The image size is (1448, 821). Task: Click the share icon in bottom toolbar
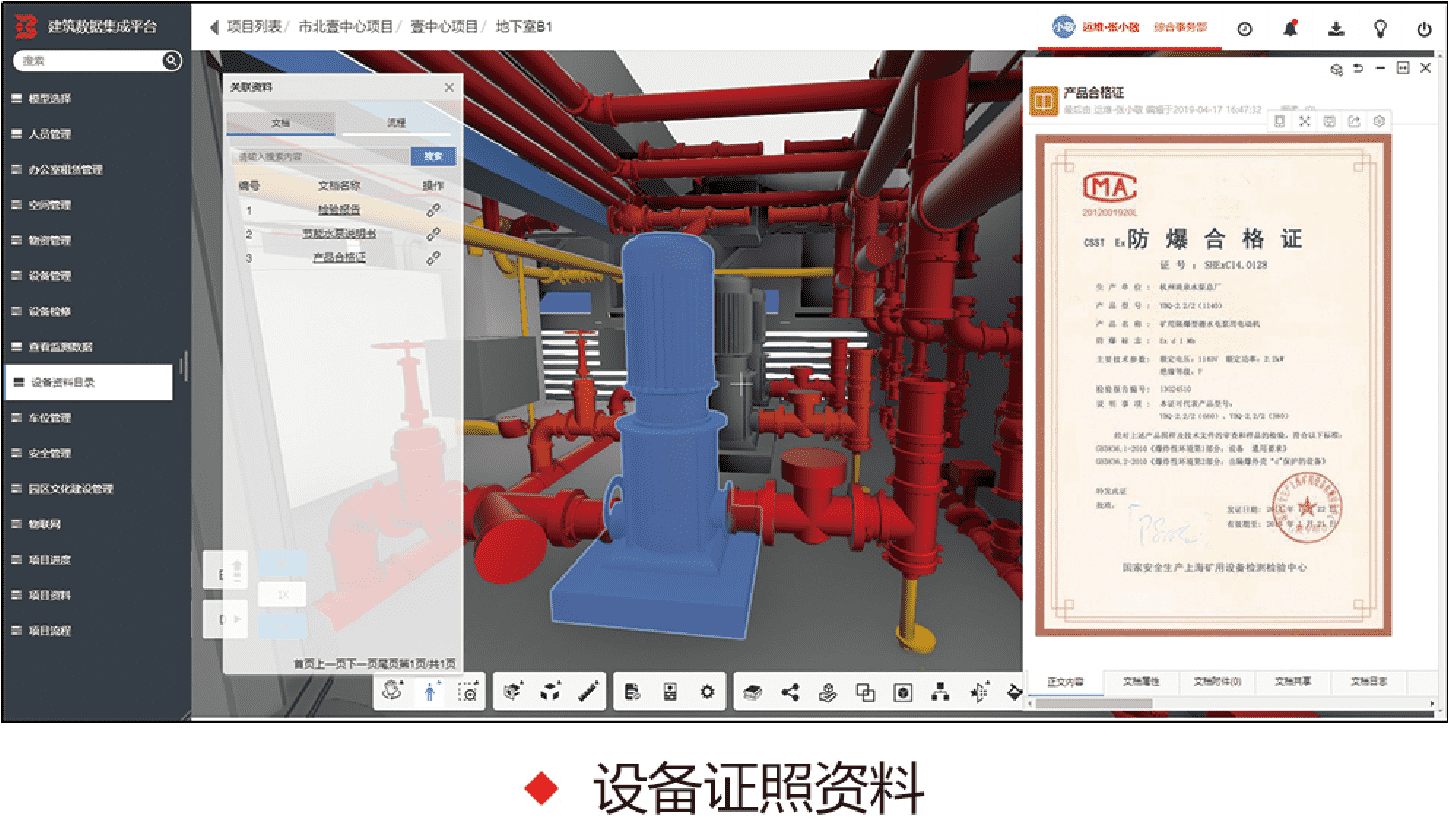[x=790, y=691]
